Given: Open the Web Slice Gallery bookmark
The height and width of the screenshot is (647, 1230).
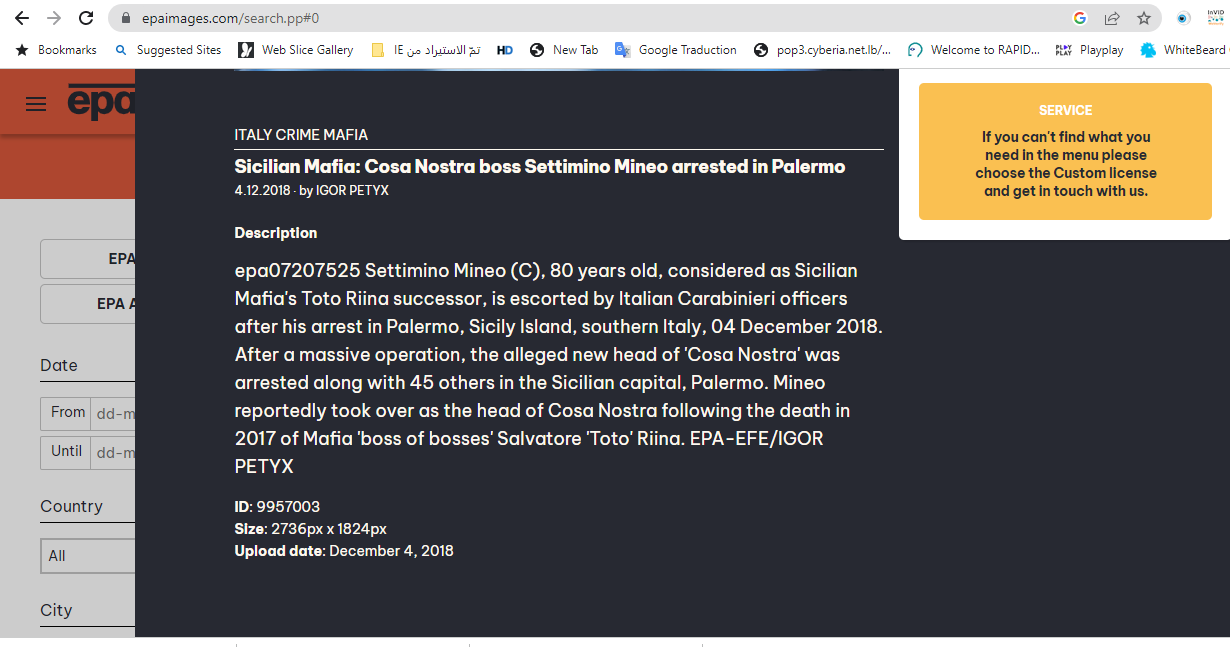Looking at the screenshot, I should [x=297, y=50].
